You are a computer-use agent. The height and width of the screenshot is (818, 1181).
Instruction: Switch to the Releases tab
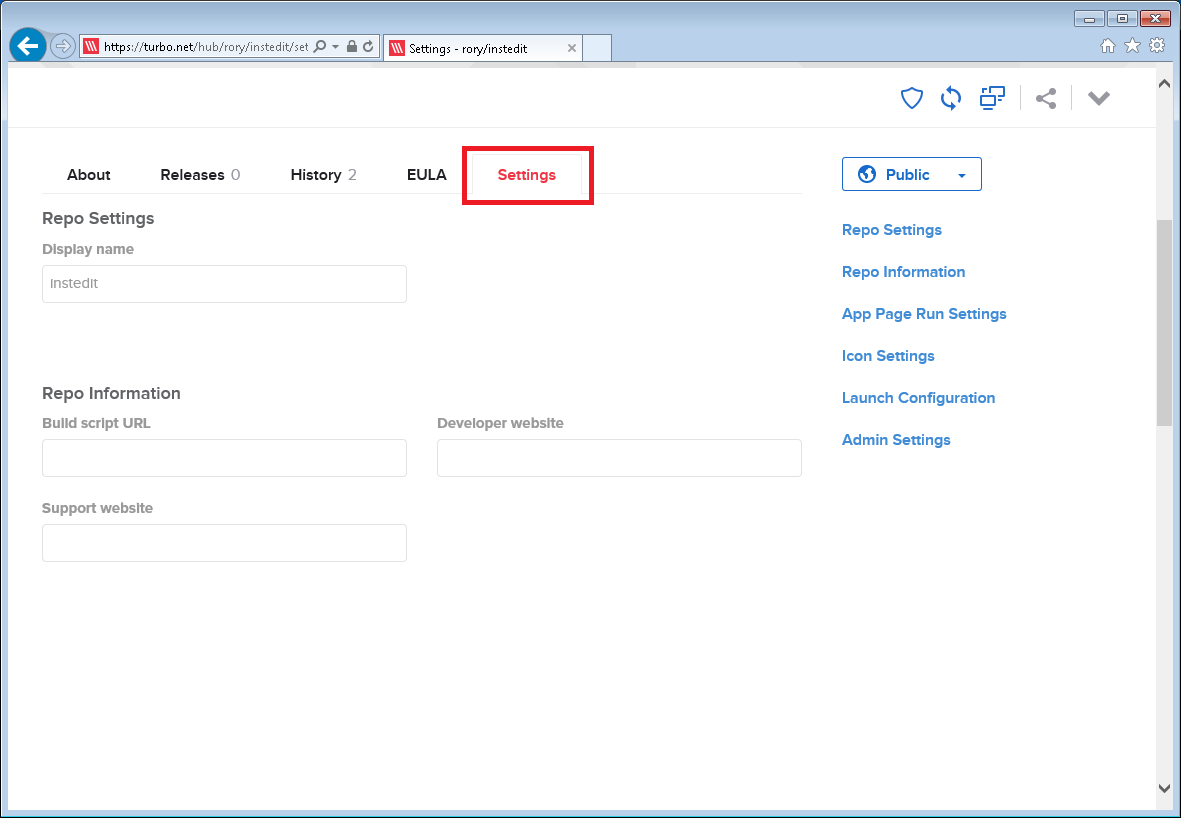(x=193, y=174)
